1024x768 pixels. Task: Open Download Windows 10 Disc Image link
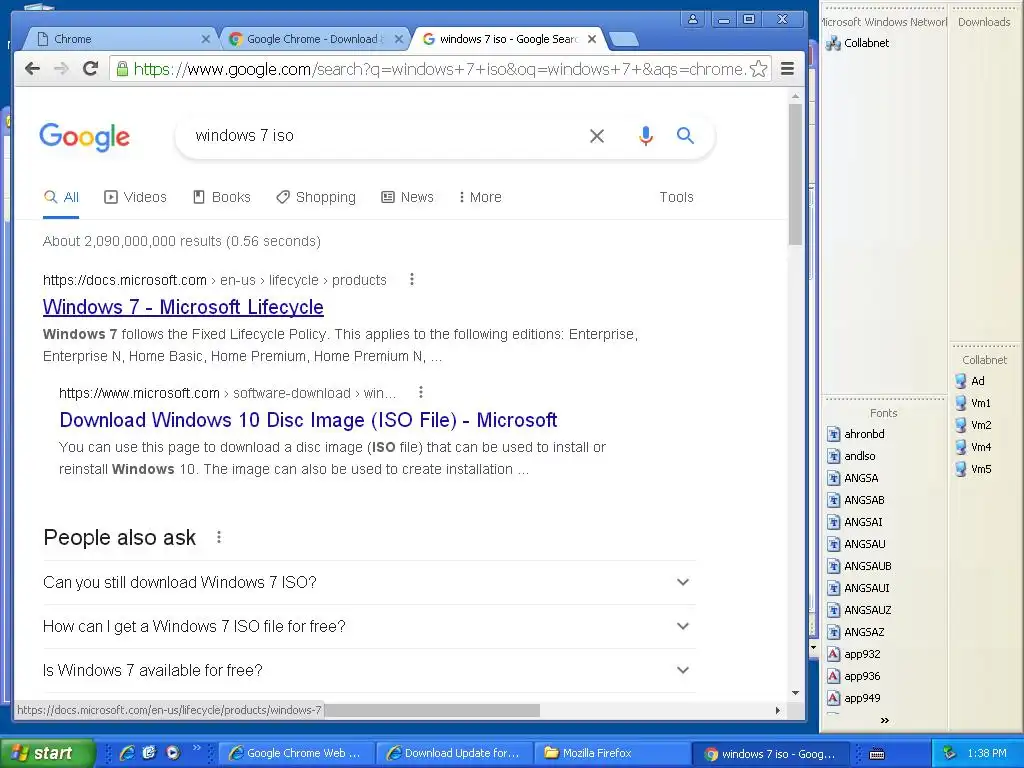[308, 420]
